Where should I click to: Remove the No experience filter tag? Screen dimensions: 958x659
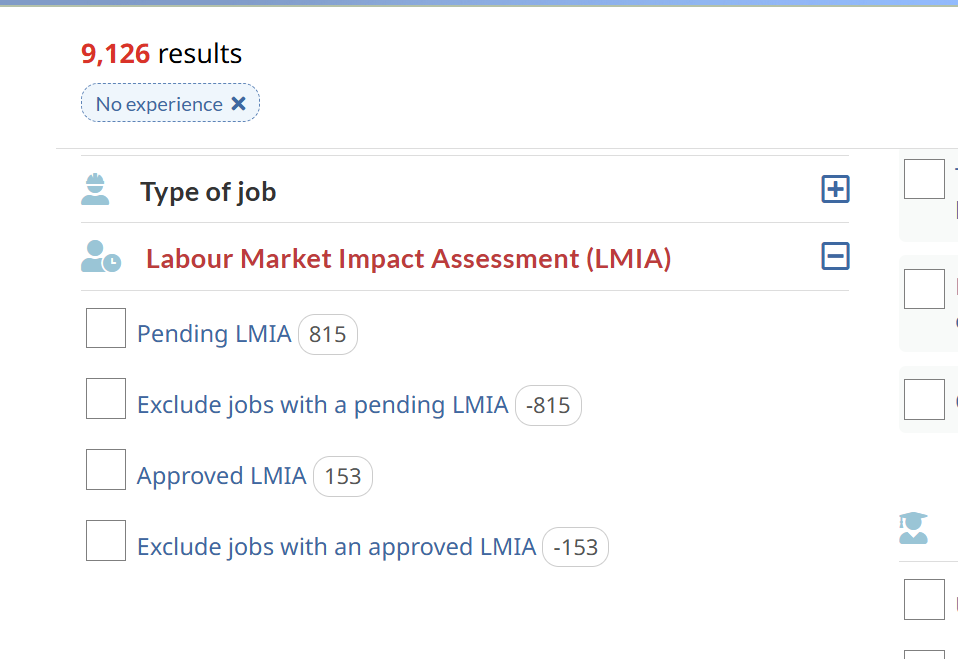(x=238, y=104)
